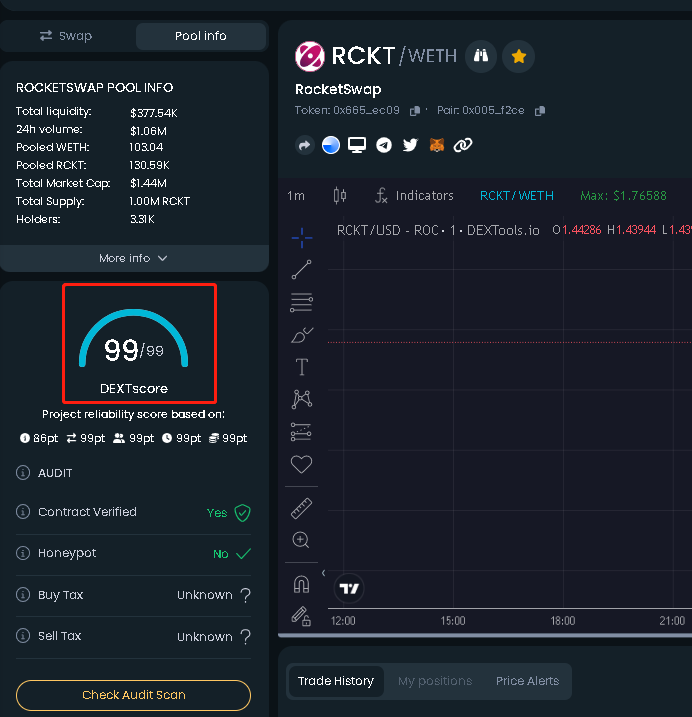
Task: Copy the token address 0x665_ec09
Action: [x=415, y=111]
